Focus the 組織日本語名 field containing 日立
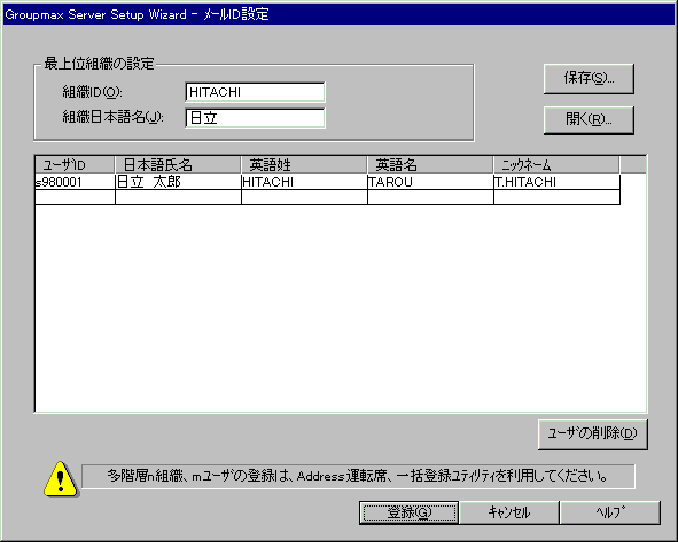 coord(255,118)
